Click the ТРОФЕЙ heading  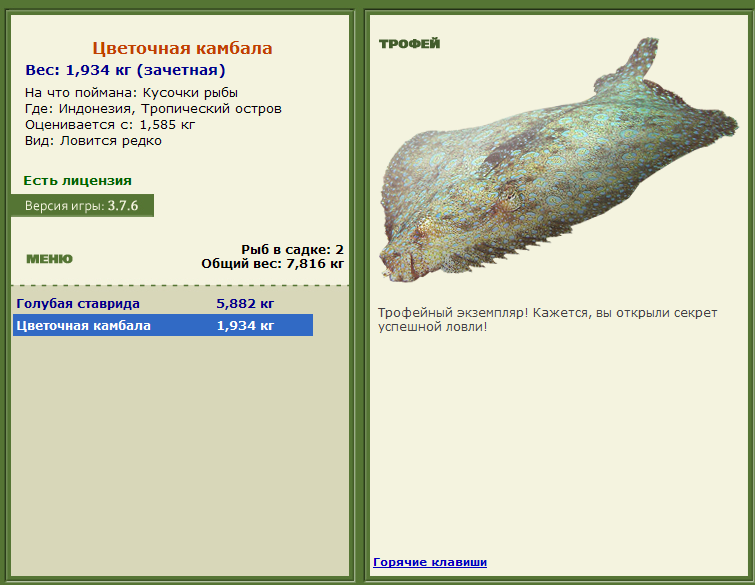coord(410,44)
